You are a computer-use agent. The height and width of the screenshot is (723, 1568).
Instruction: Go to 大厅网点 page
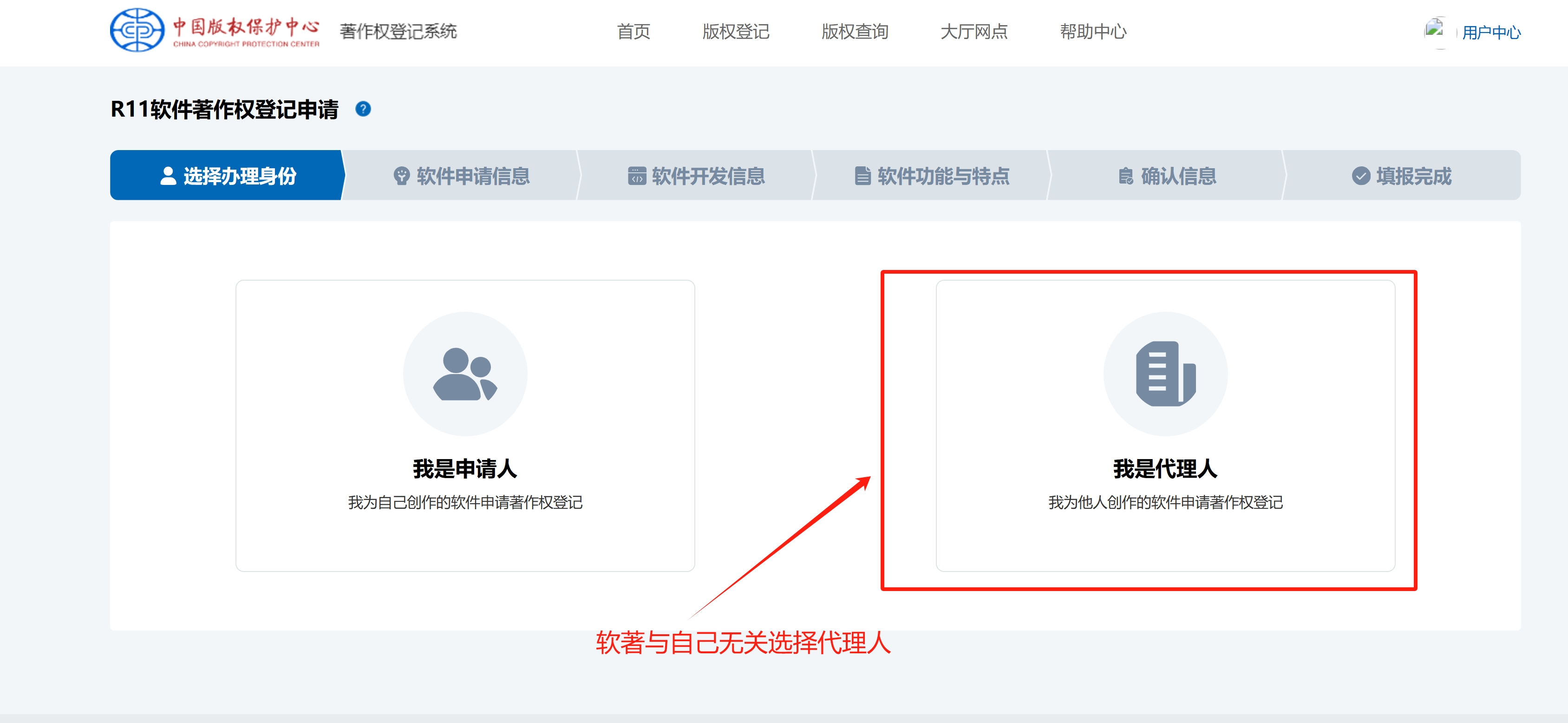pyautogui.click(x=974, y=32)
